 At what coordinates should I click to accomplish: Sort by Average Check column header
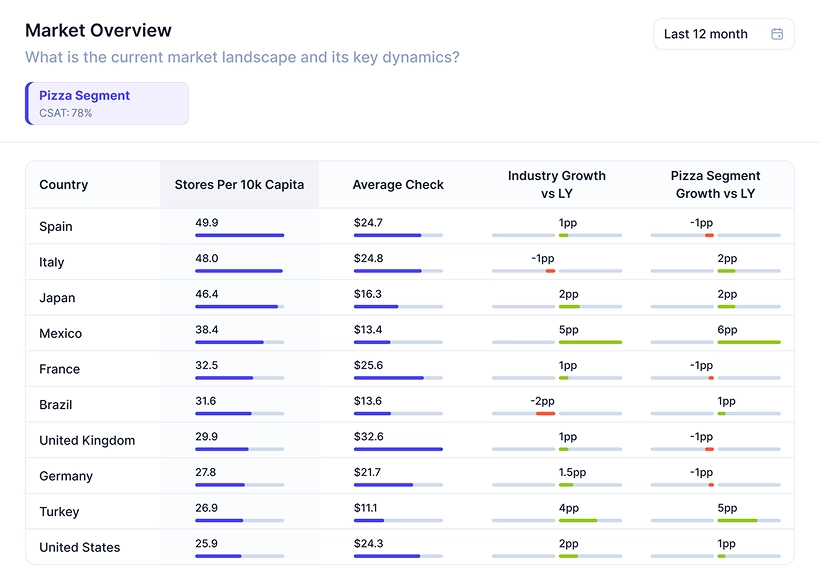398,185
